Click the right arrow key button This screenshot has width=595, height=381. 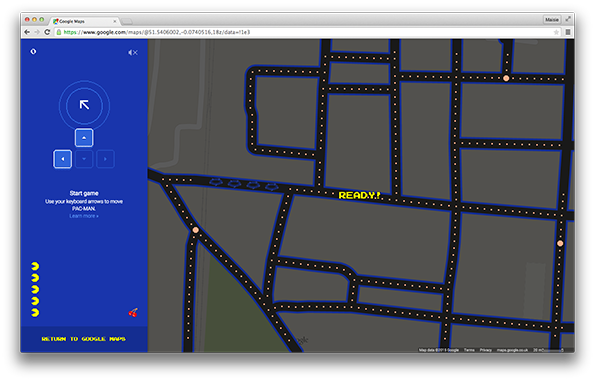[105, 159]
